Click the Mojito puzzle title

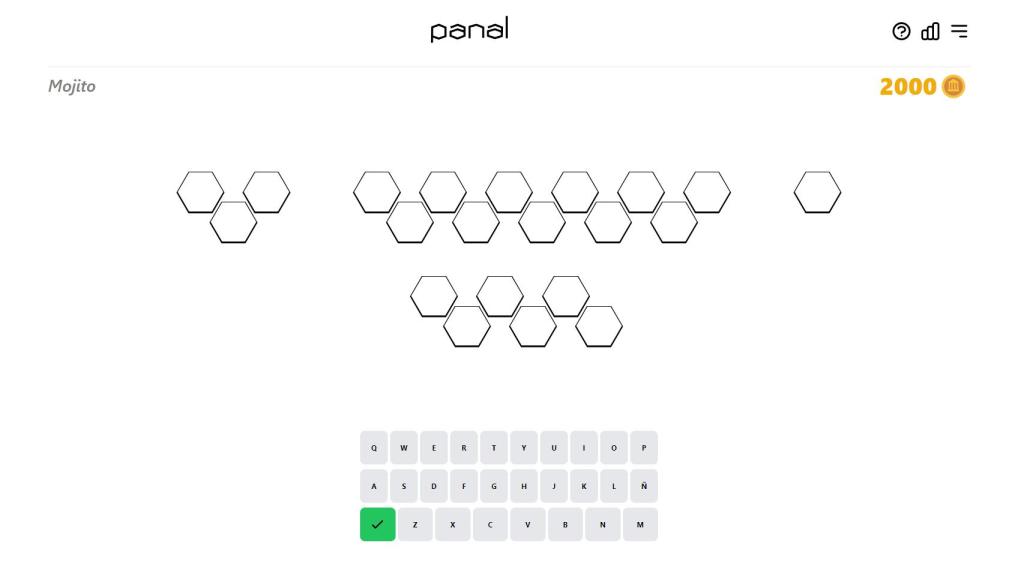pyautogui.click(x=71, y=86)
